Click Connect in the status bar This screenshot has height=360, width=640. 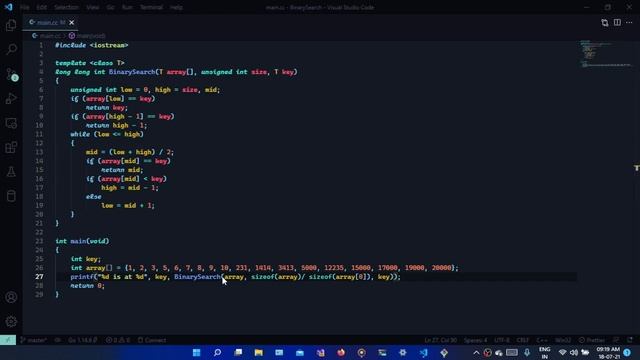click(152, 340)
